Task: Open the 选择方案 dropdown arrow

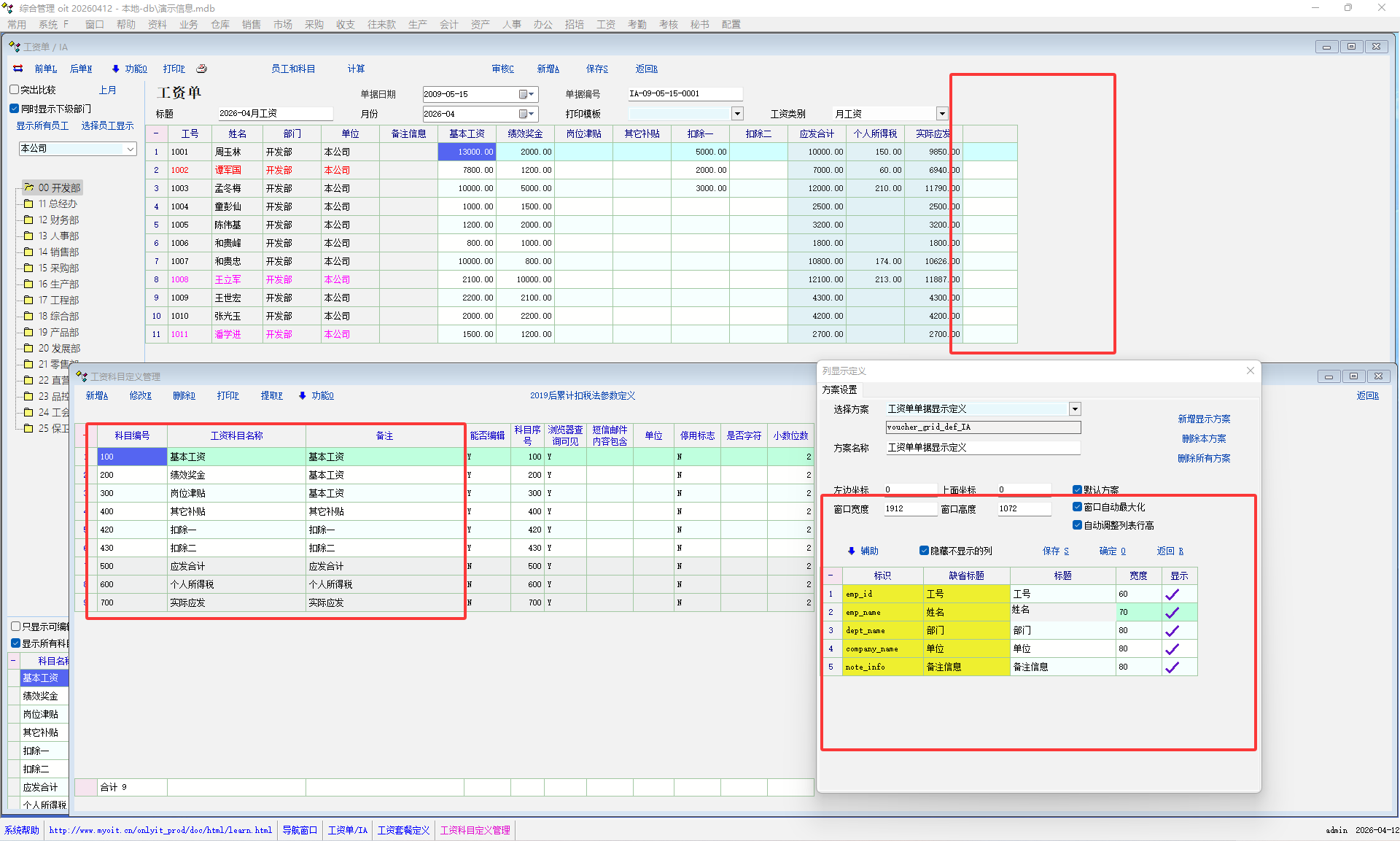Action: click(1075, 409)
